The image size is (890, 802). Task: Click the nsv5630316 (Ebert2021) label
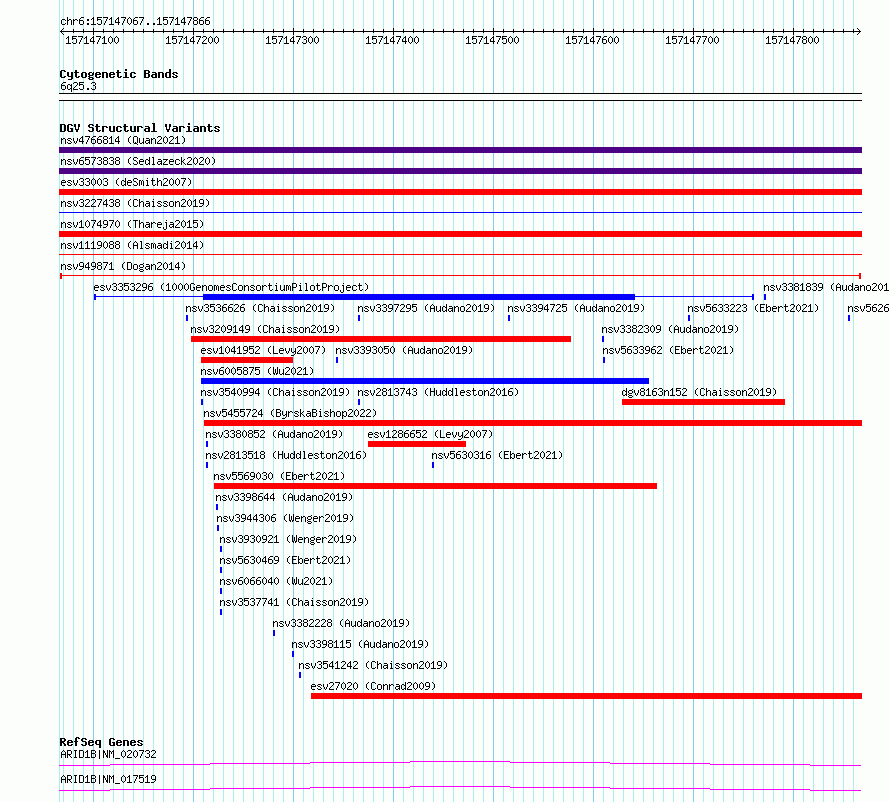[497, 455]
